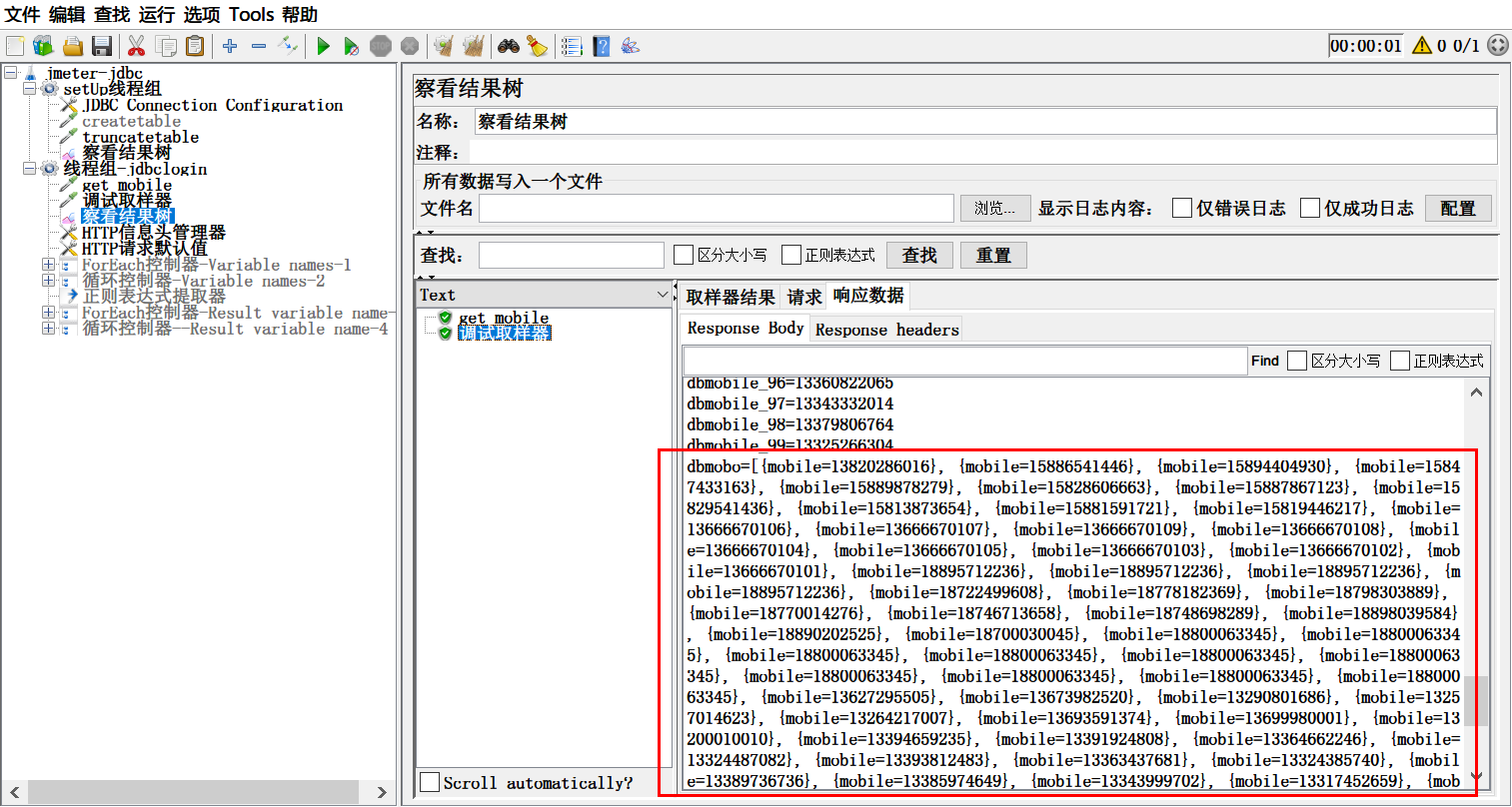The width and height of the screenshot is (1512, 807).
Task: Switch to the Response headers tab
Action: 886,329
